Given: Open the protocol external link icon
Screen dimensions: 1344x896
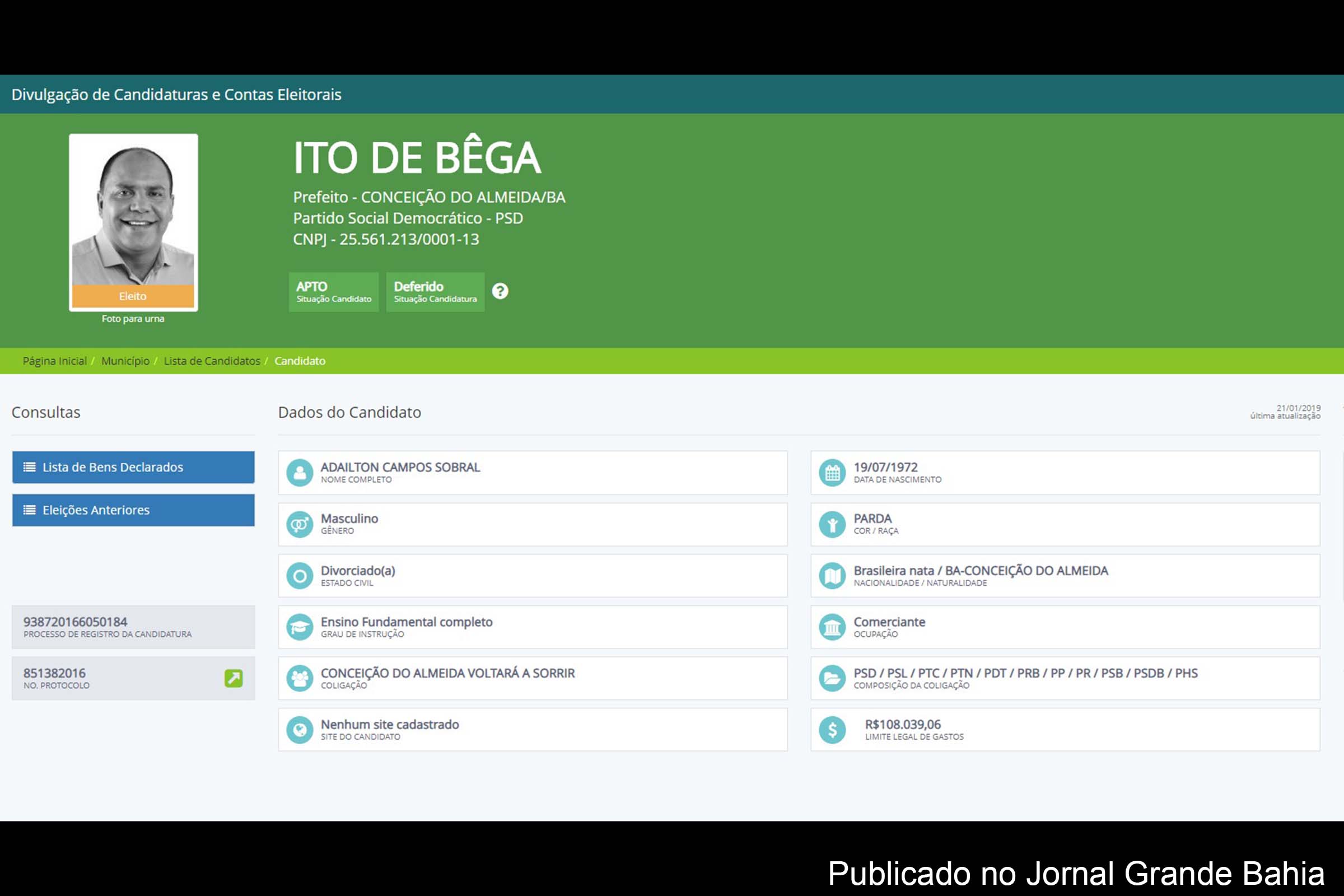Looking at the screenshot, I should 233,678.
